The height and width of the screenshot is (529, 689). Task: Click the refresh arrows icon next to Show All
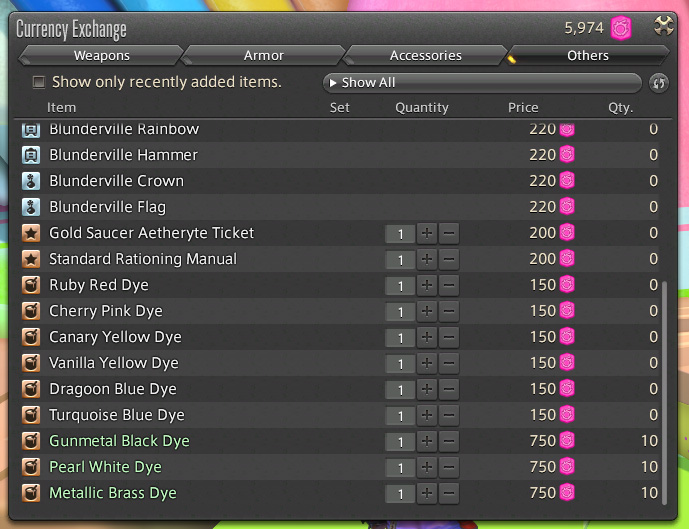click(659, 83)
